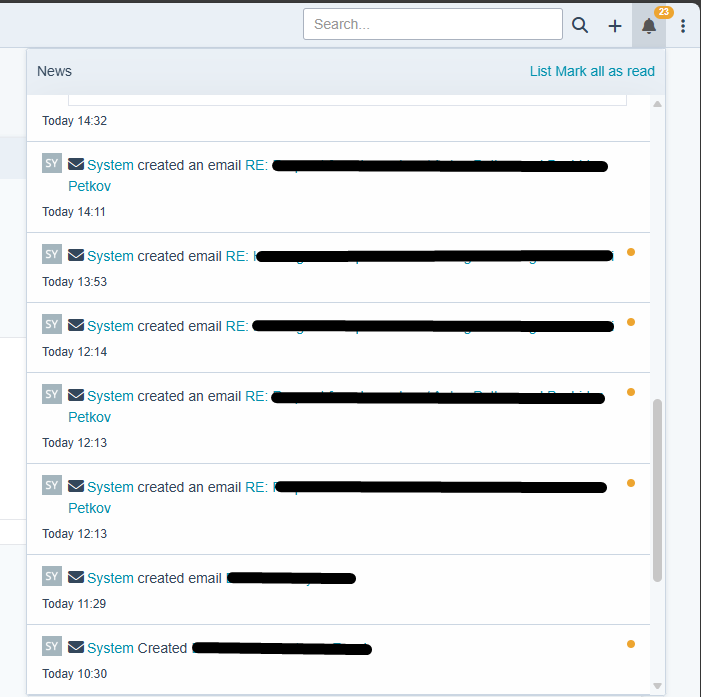Click the magnifier search icon

(x=580, y=25)
